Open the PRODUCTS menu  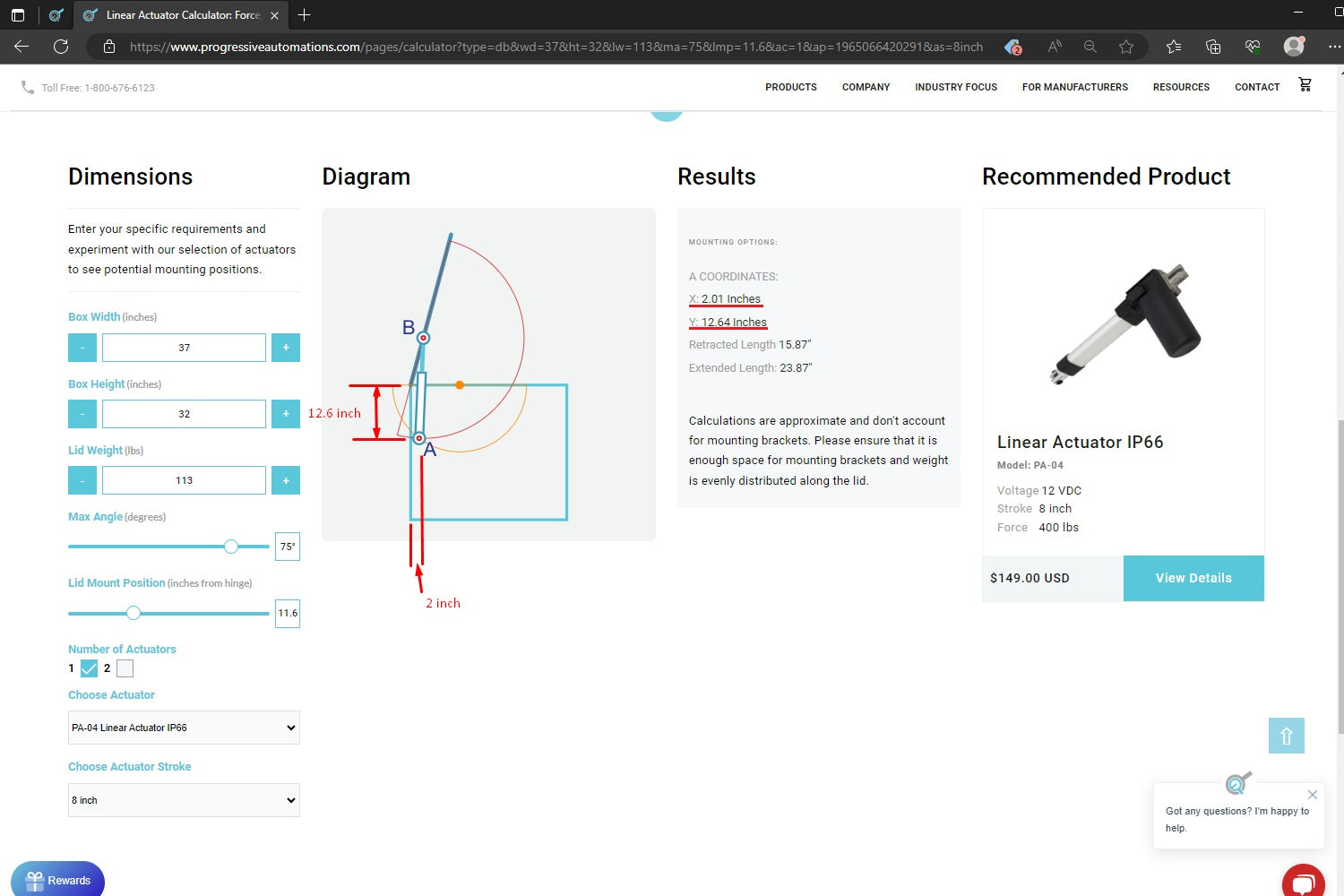[x=791, y=87]
